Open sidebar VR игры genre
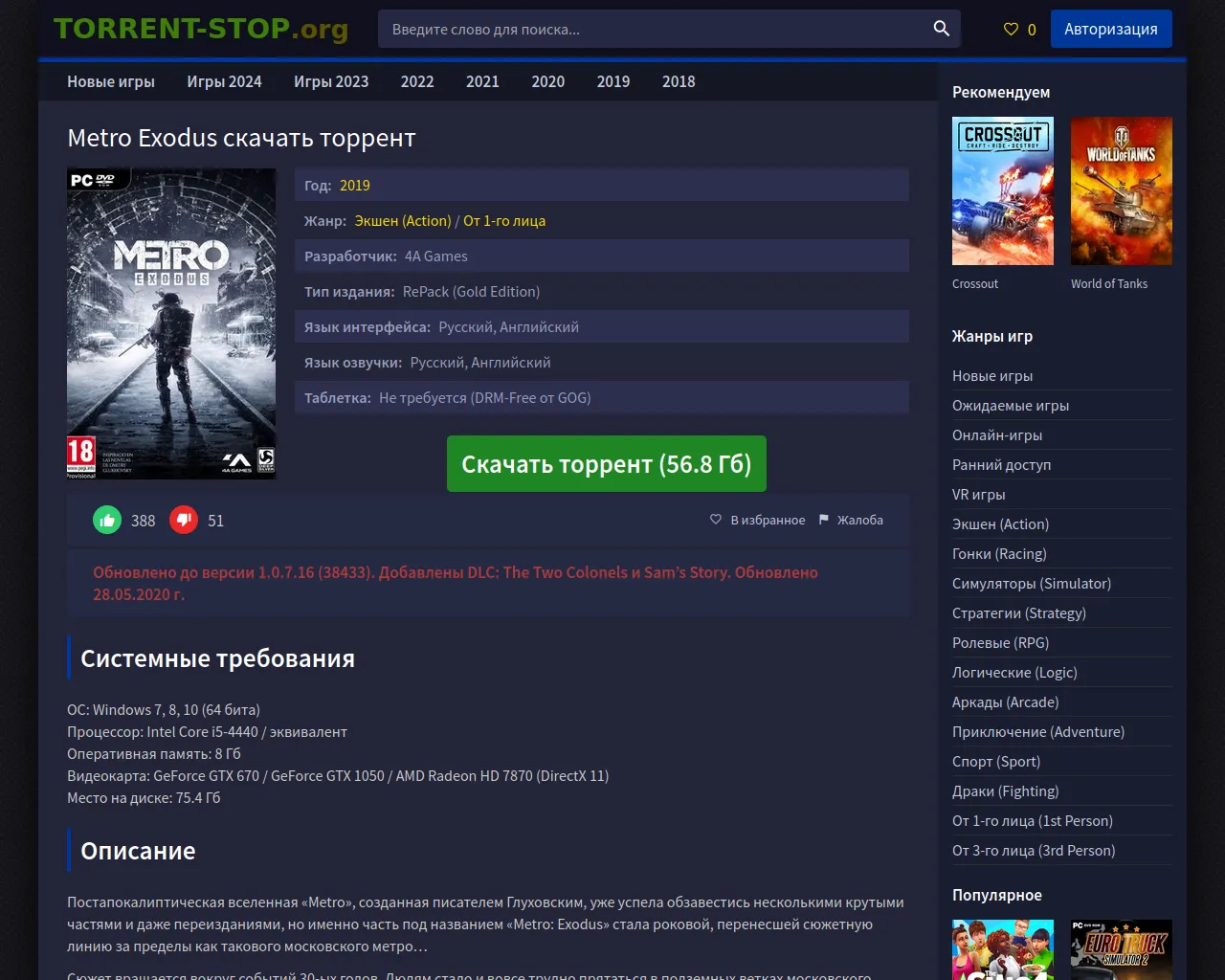The height and width of the screenshot is (980, 1225). pos(979,494)
